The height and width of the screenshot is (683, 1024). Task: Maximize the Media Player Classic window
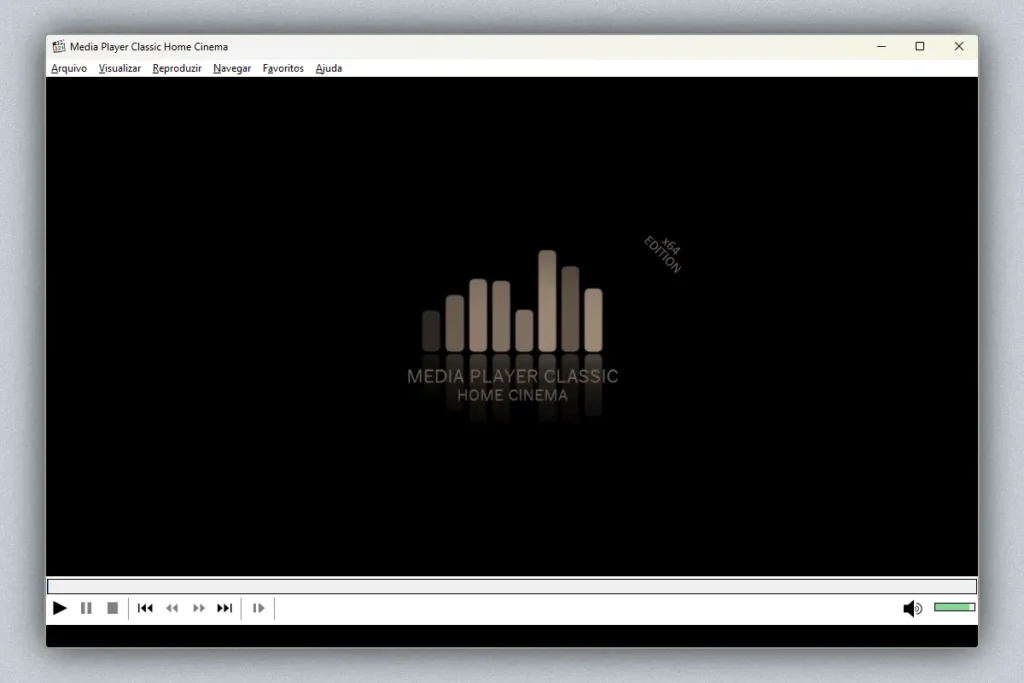(920, 46)
